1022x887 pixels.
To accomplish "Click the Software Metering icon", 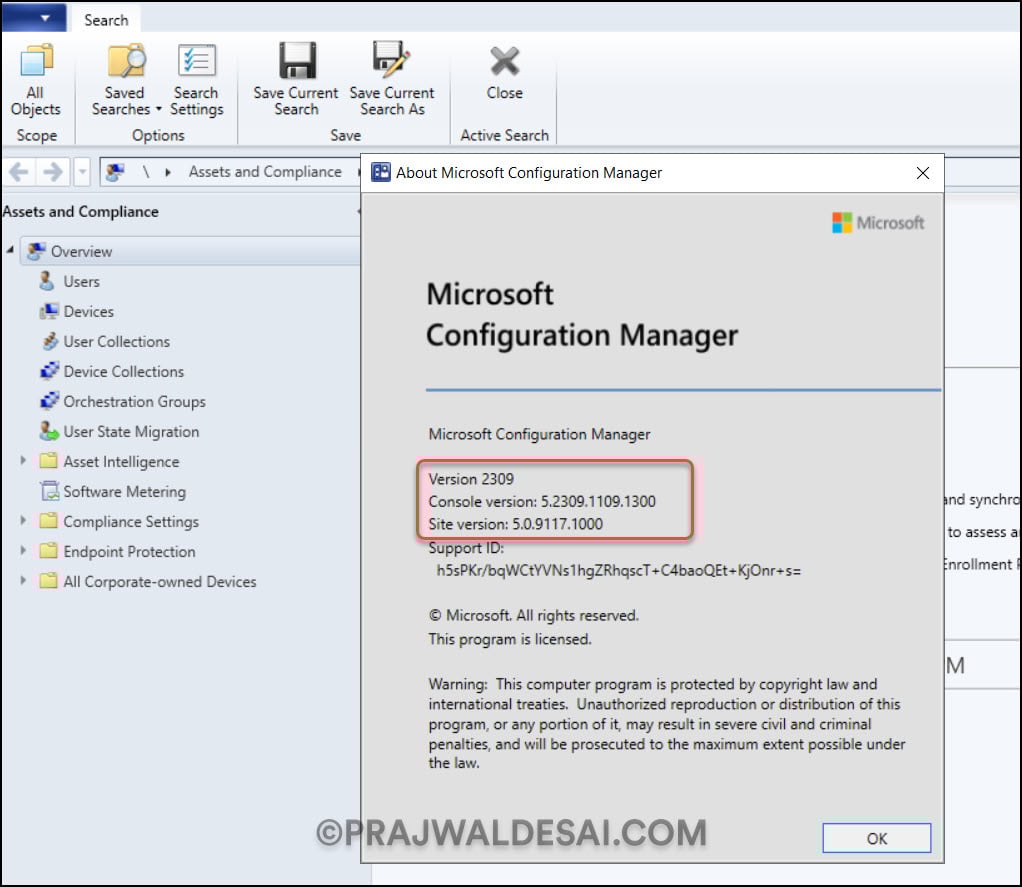I will click(50, 491).
